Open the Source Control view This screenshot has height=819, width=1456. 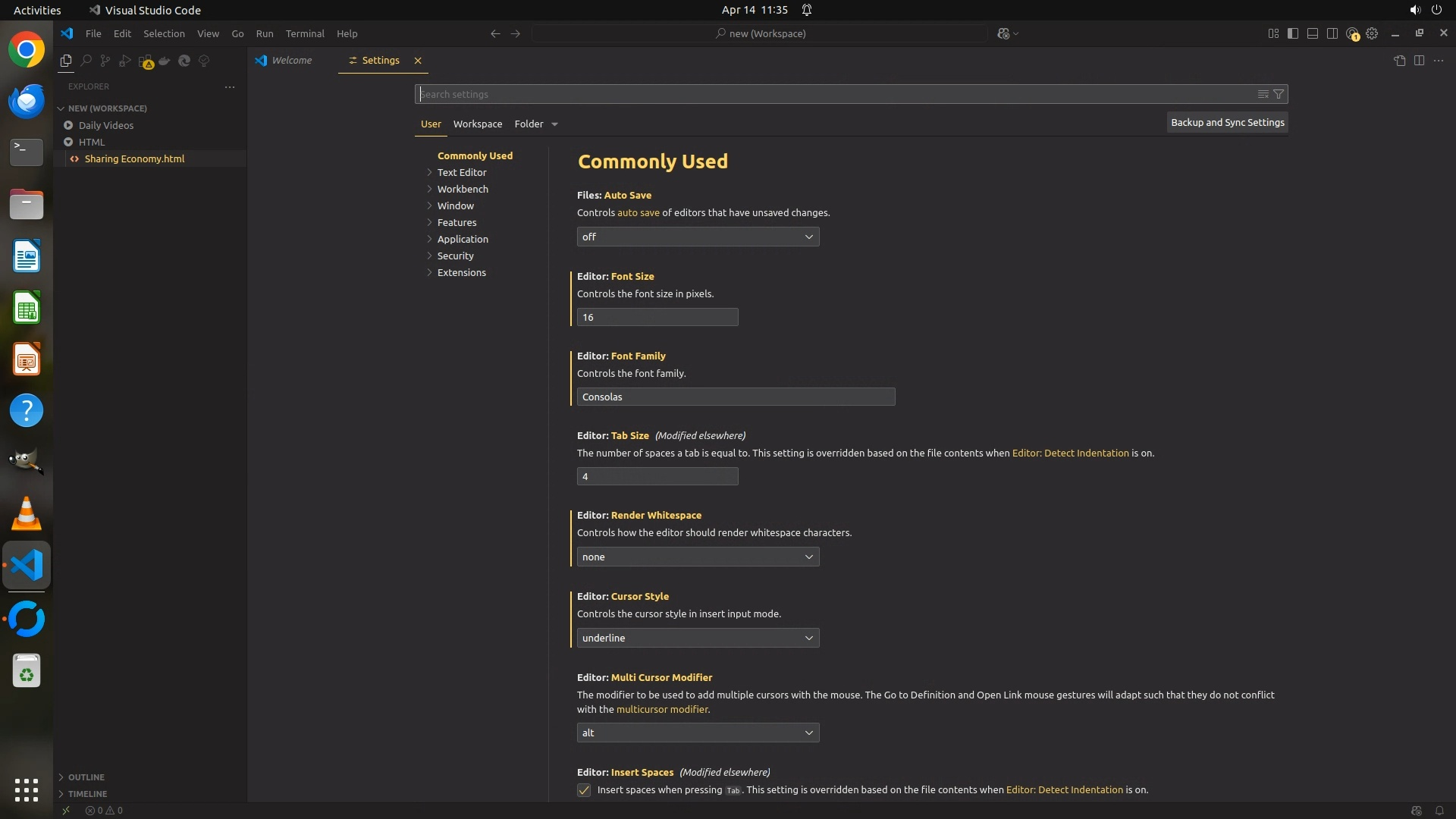coord(105,61)
